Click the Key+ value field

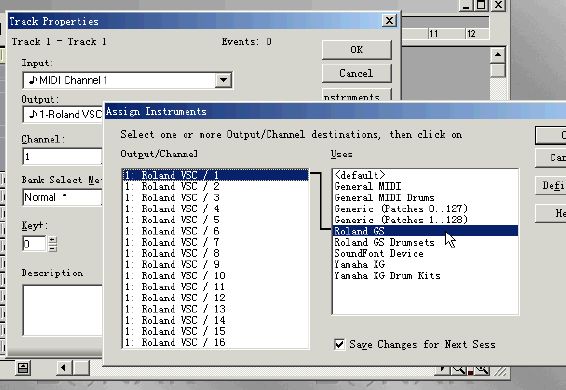tap(34, 244)
